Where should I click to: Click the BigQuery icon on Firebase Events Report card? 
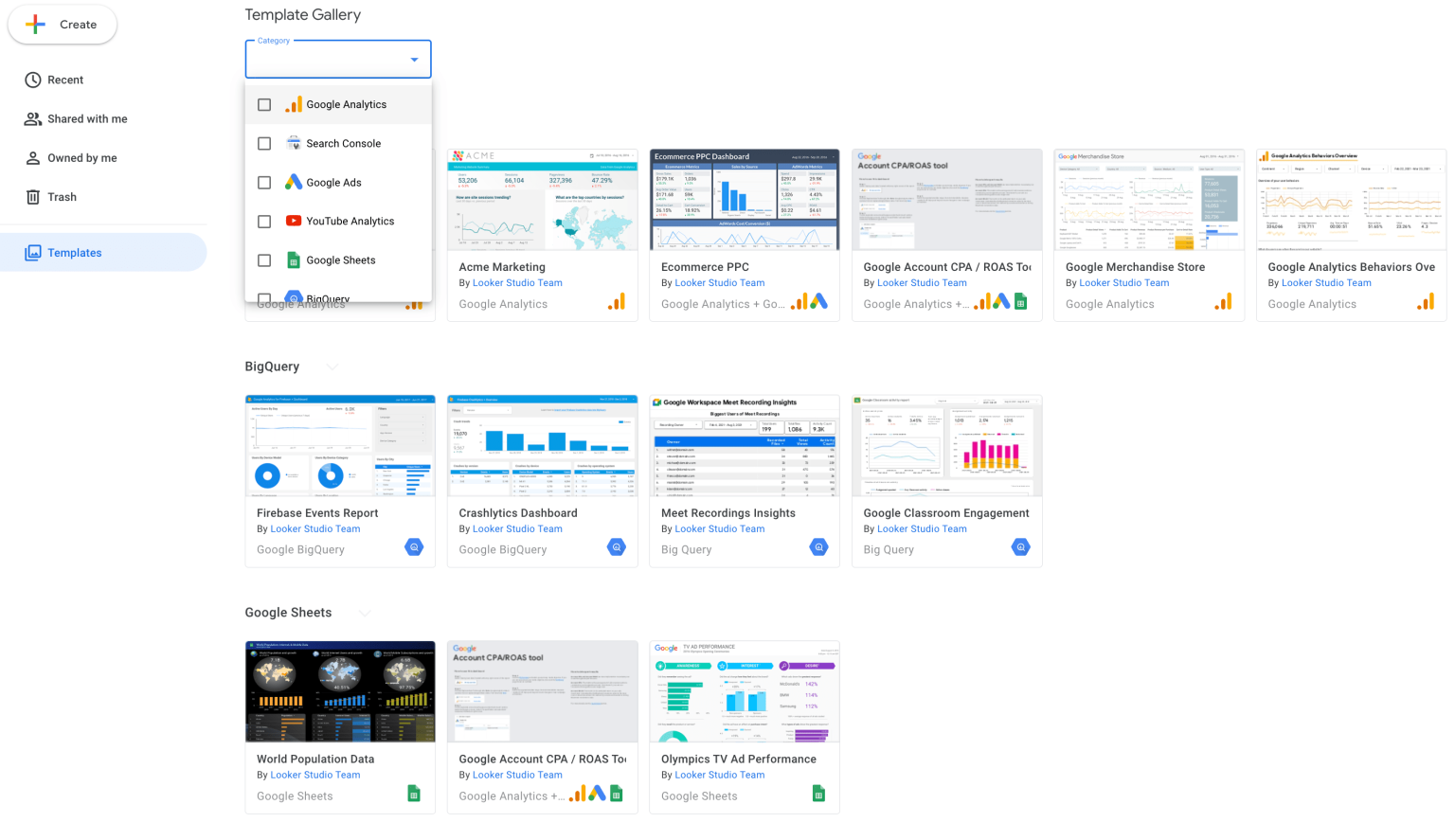[x=414, y=546]
